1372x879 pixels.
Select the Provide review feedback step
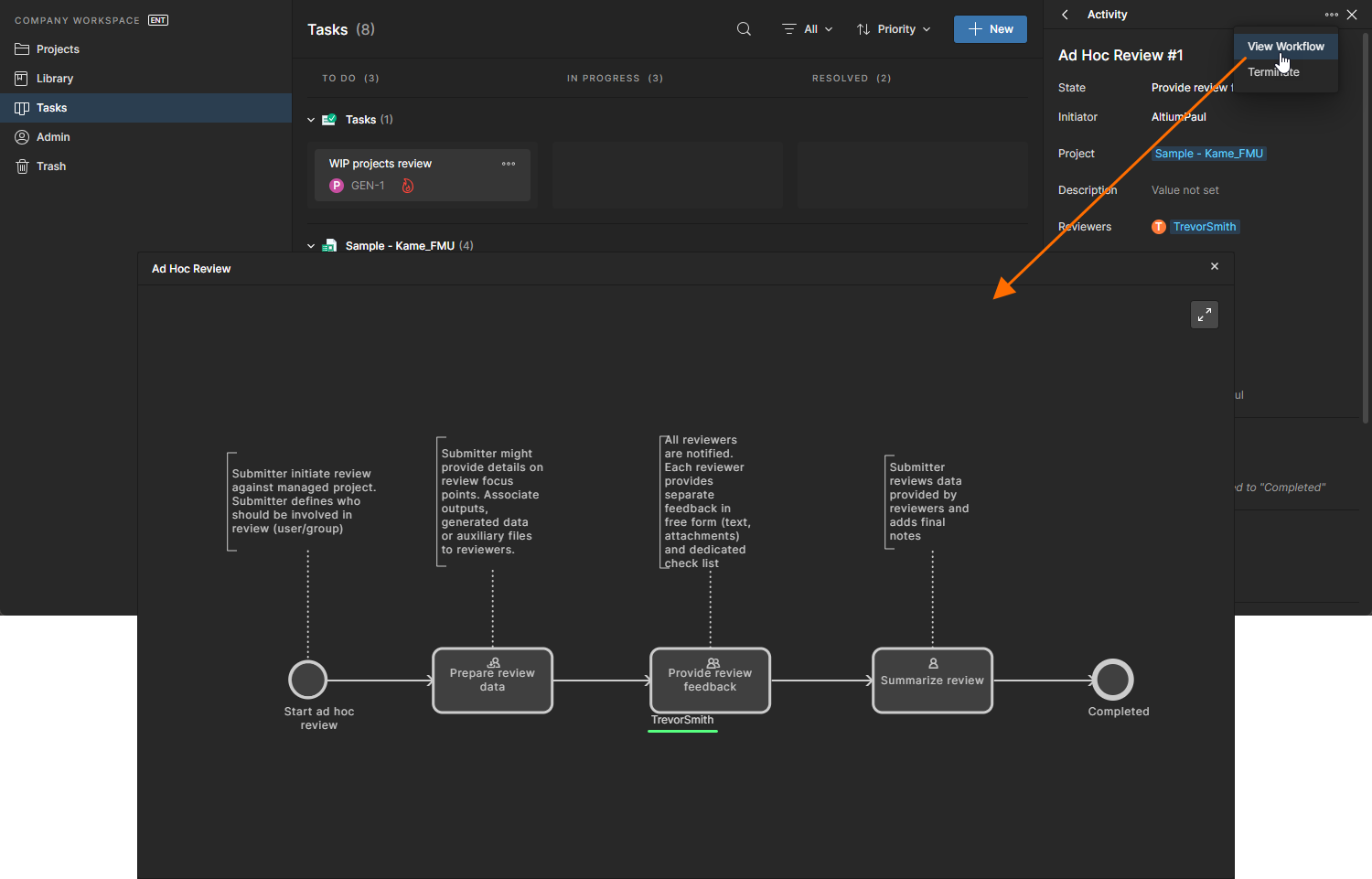pos(711,681)
